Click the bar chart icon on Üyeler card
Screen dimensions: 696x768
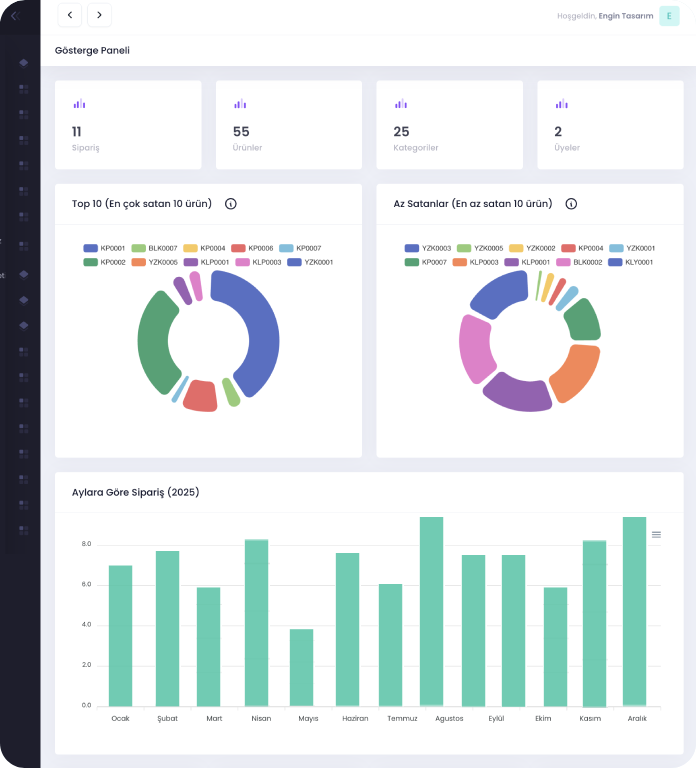coord(562,104)
